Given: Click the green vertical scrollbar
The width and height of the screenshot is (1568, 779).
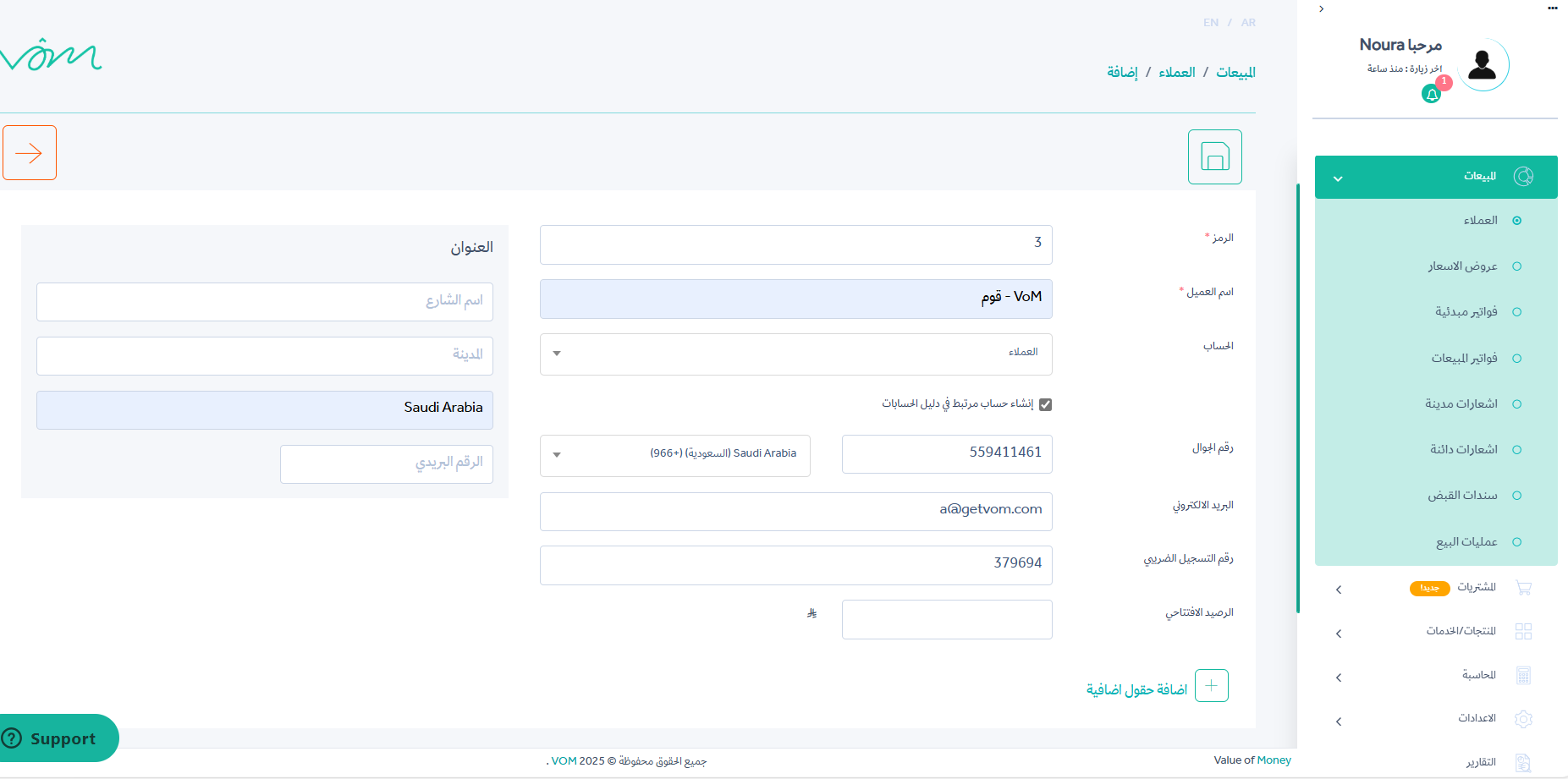Looking at the screenshot, I should (1298, 398).
